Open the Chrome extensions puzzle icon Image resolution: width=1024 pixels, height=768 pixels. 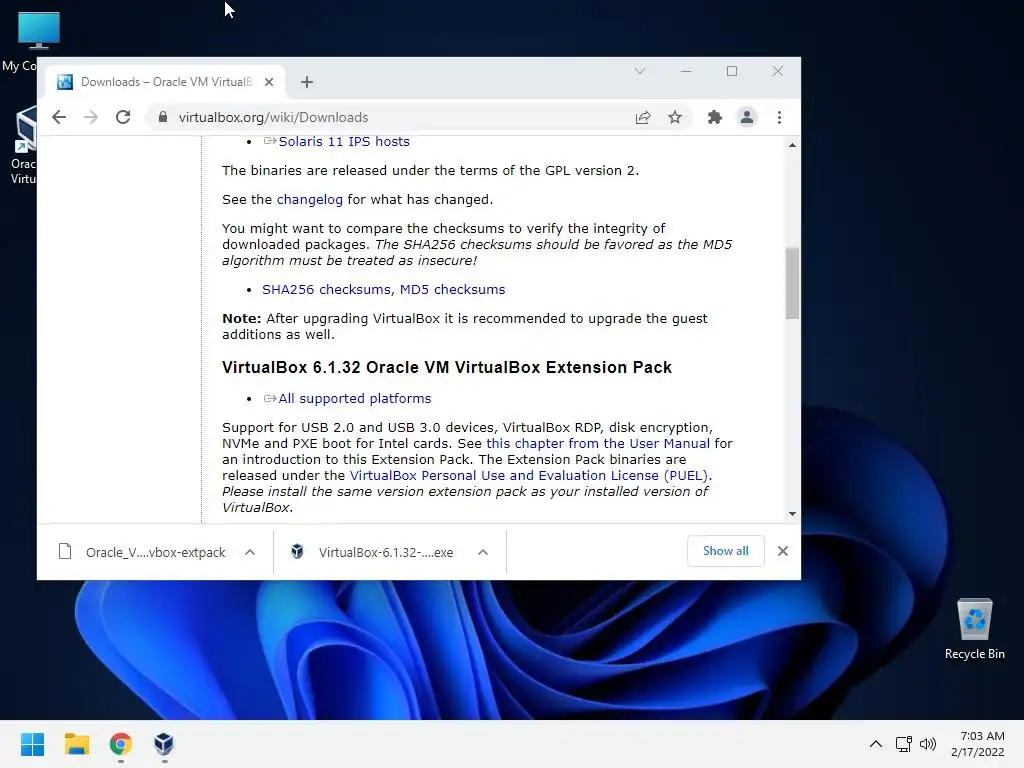point(714,117)
